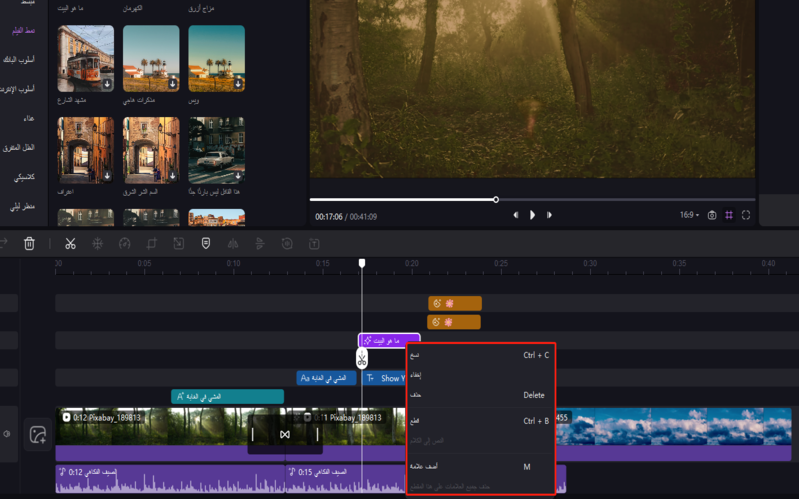The image size is (799, 499).
Task: Click the add cover image icon beside the video track
Action: [x=38, y=434]
